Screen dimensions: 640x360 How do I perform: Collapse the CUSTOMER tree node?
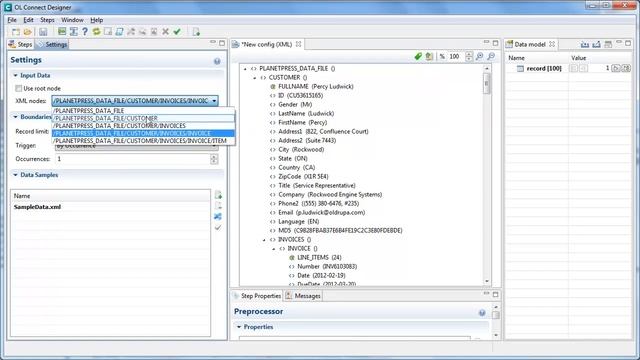(255, 78)
